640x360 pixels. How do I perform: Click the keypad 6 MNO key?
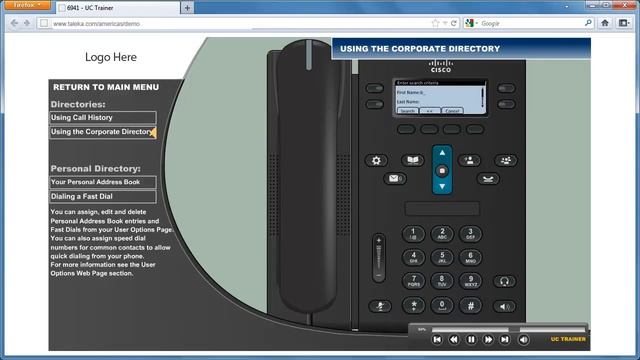coord(470,258)
